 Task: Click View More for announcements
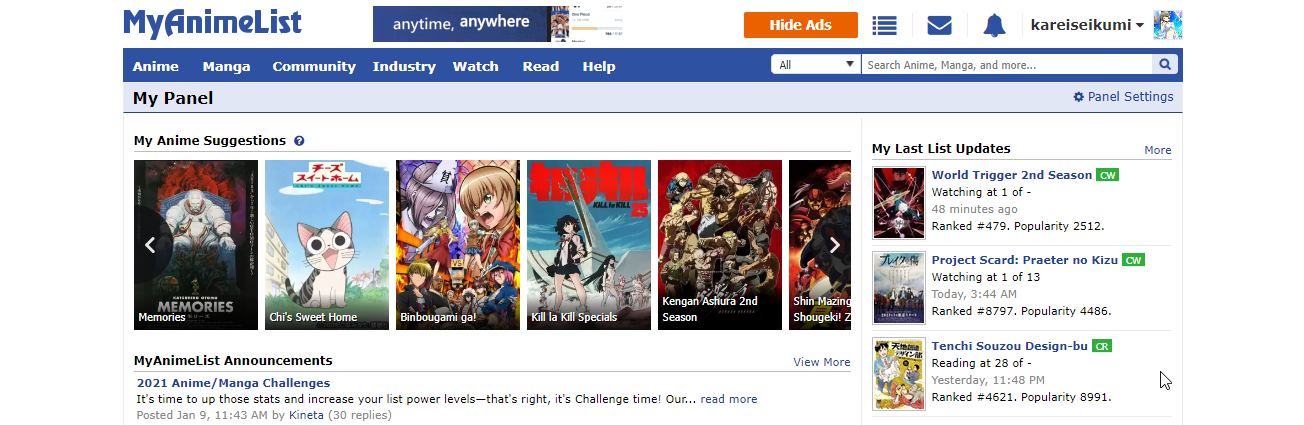coord(821,362)
